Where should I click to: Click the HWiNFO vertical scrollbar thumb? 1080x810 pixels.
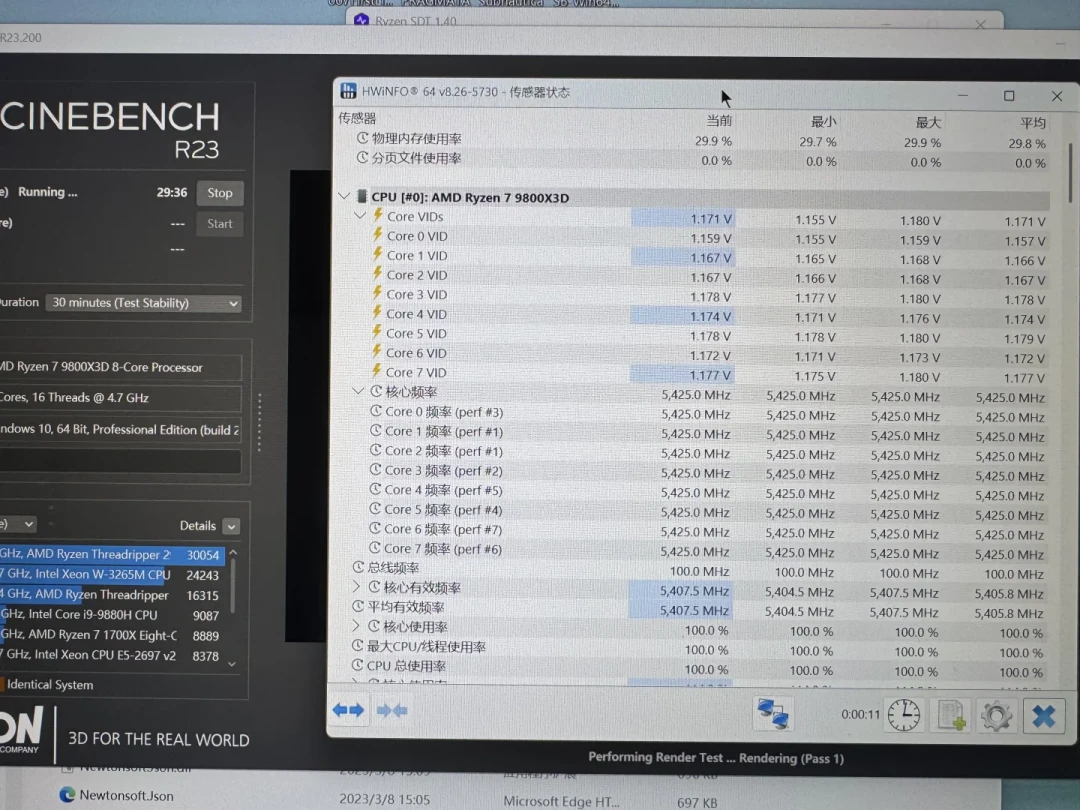pos(1070,172)
